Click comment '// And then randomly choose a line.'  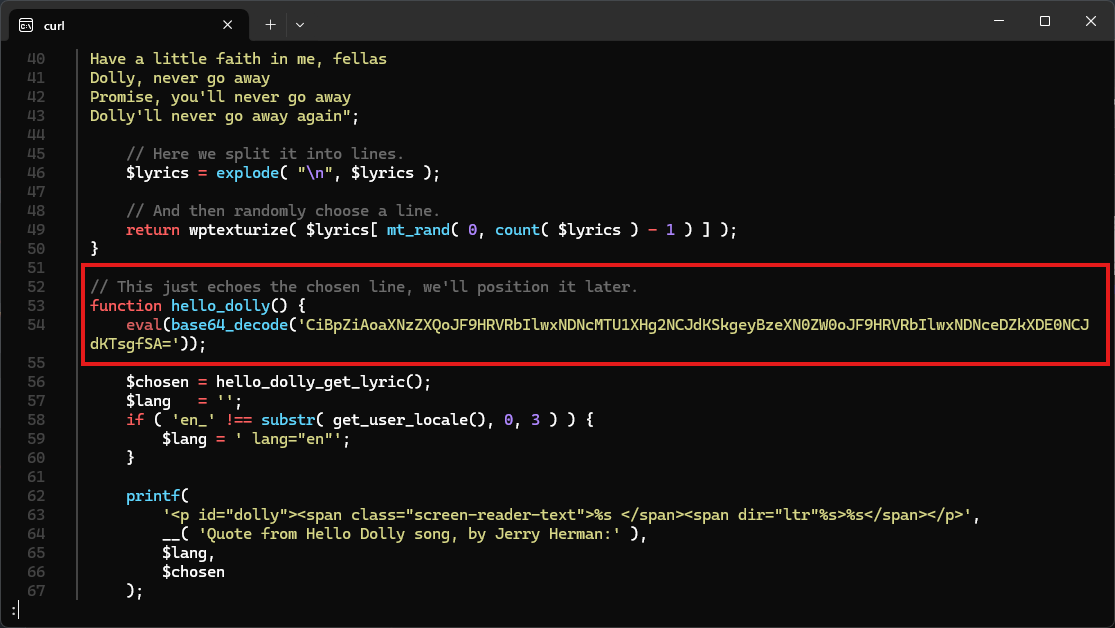(x=283, y=211)
